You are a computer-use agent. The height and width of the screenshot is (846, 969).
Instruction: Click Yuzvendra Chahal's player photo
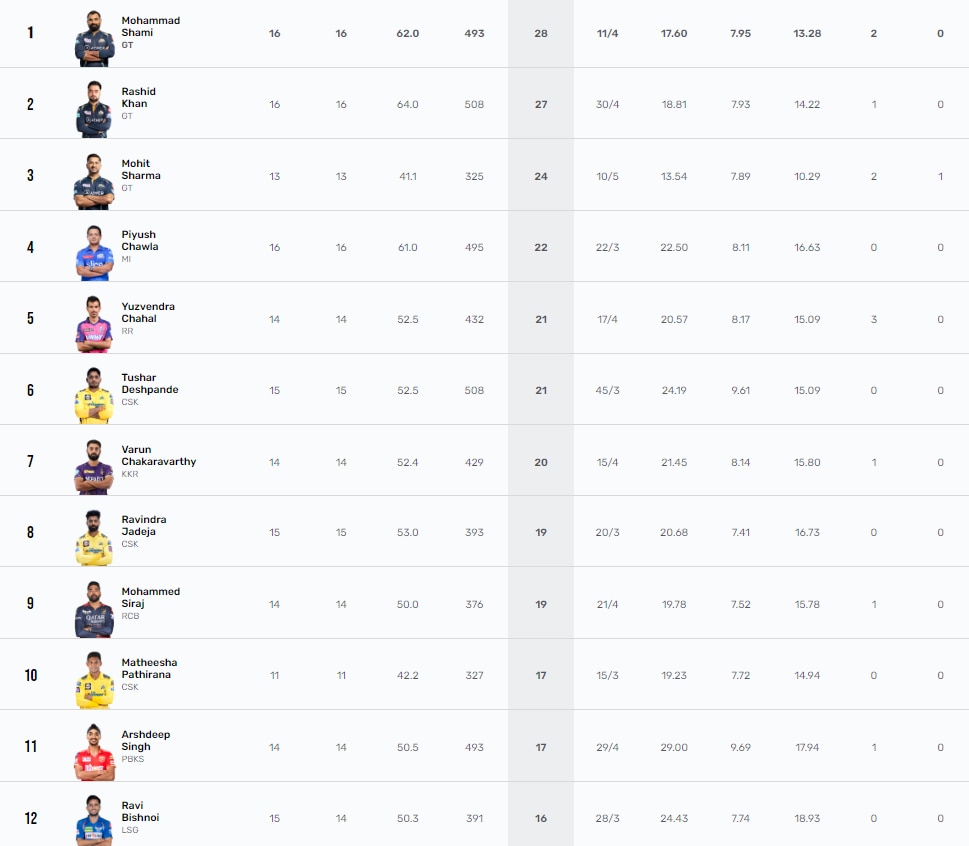click(x=93, y=318)
